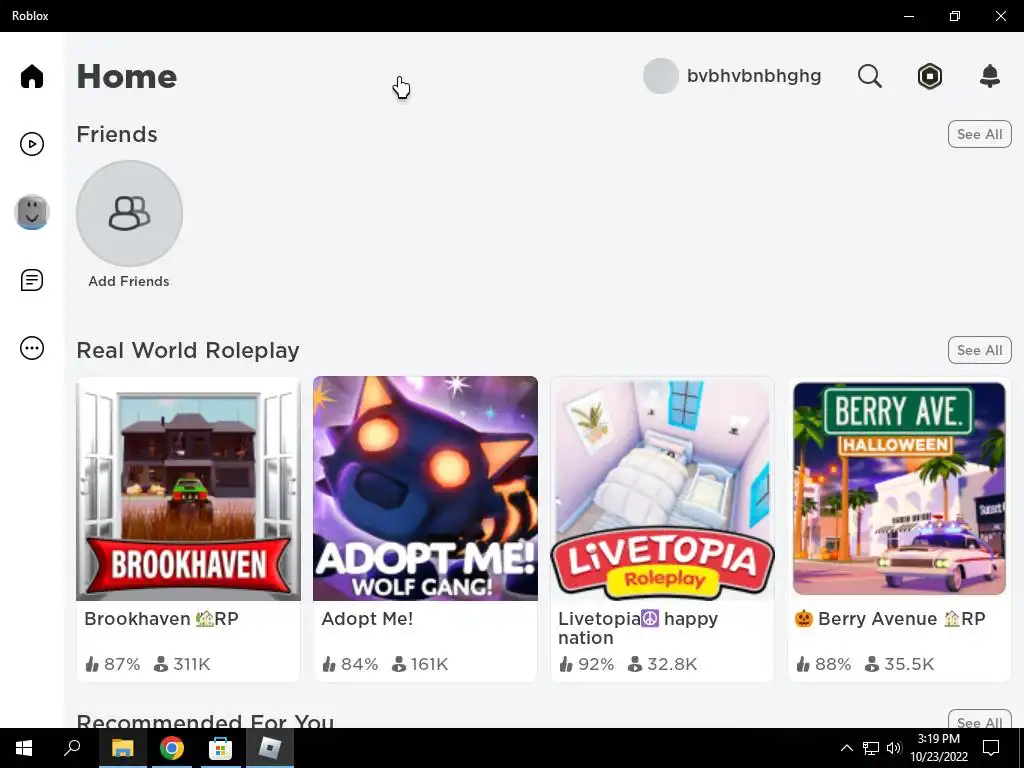1024x768 pixels.
Task: Open the Berry Ave Halloween thumbnail
Action: tap(899, 488)
